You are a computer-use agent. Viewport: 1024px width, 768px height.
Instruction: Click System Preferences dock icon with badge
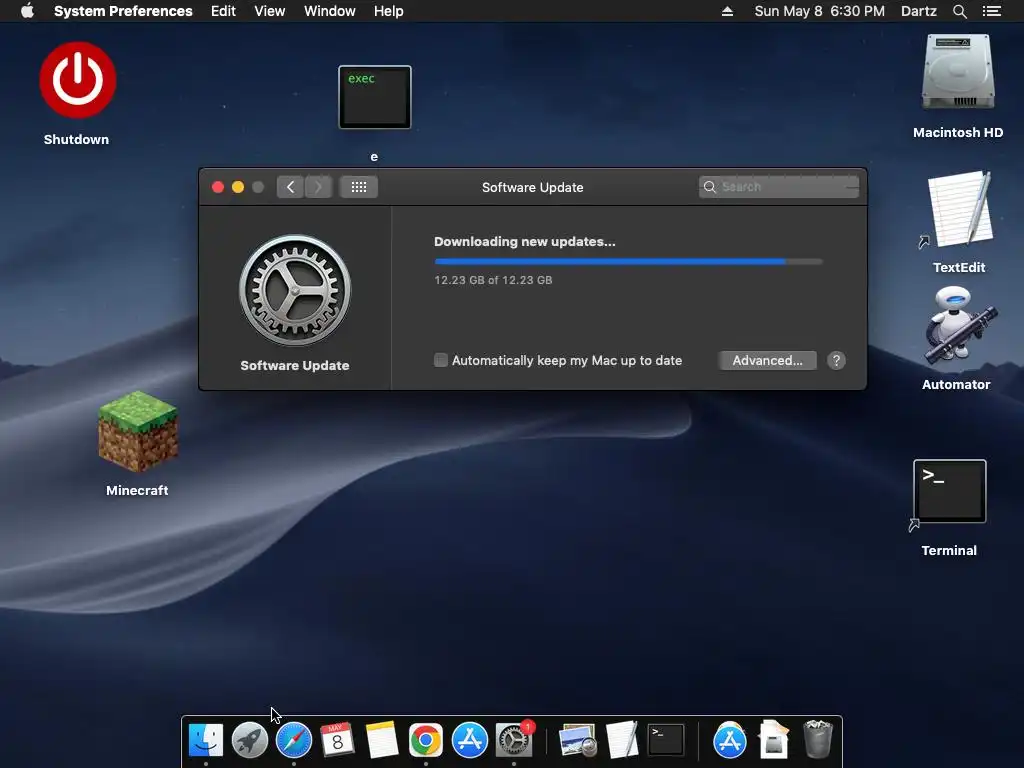[514, 741]
